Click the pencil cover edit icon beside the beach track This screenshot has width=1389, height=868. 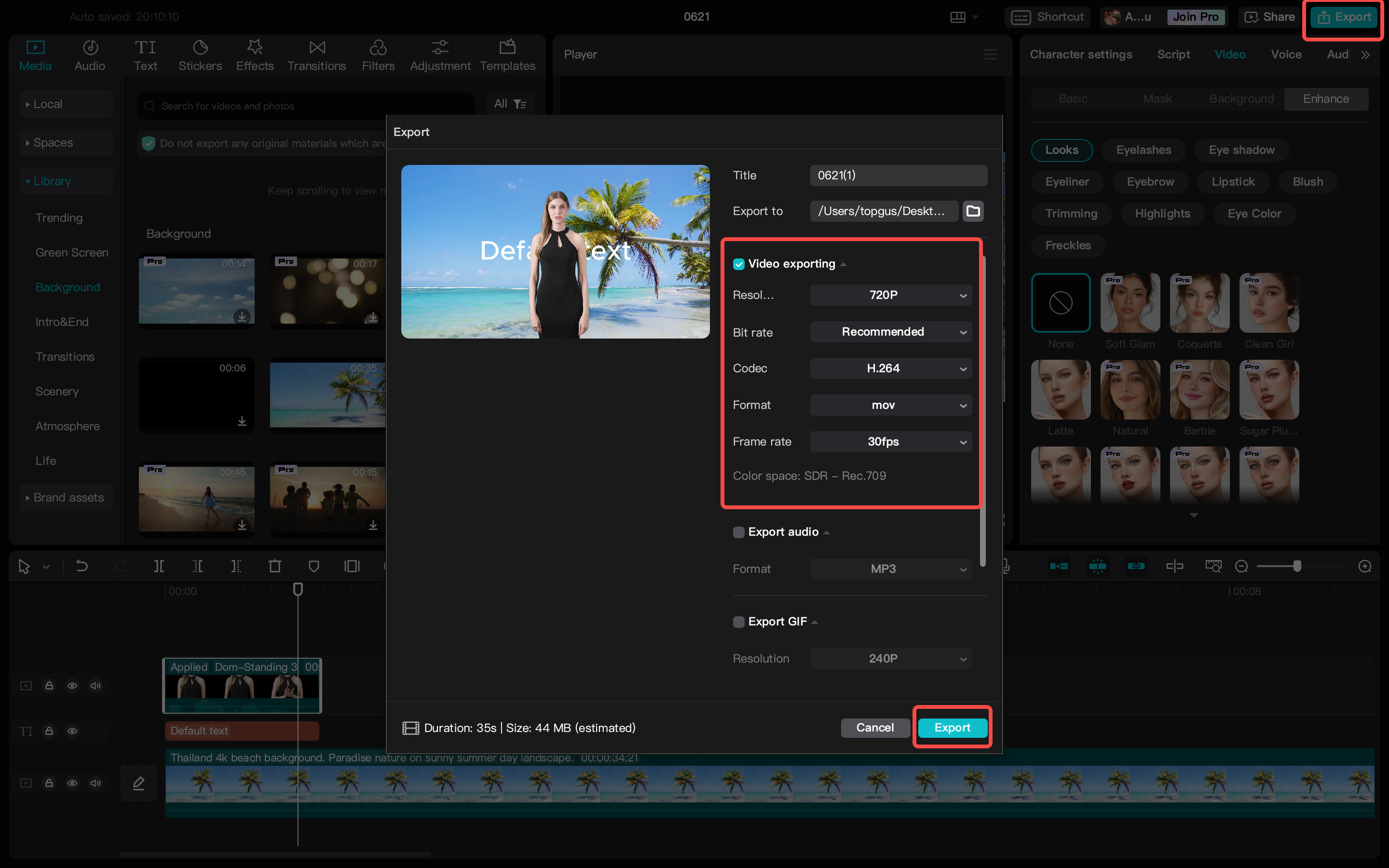click(x=138, y=783)
